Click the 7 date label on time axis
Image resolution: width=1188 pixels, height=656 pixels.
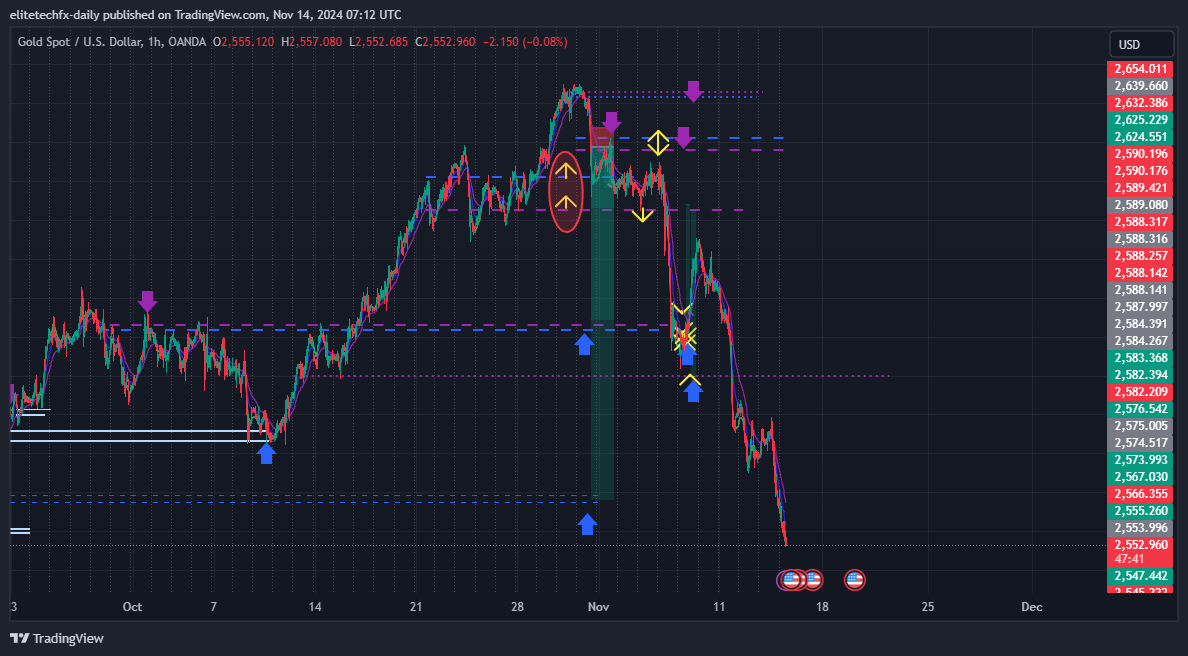214,607
